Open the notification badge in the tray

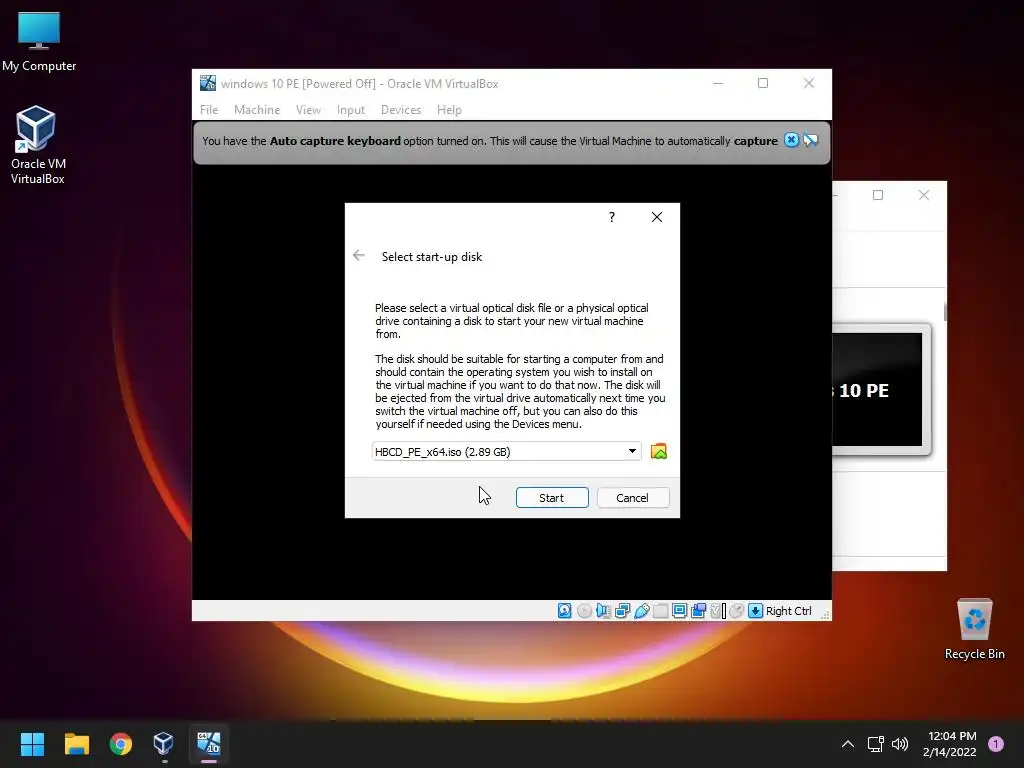pos(996,744)
